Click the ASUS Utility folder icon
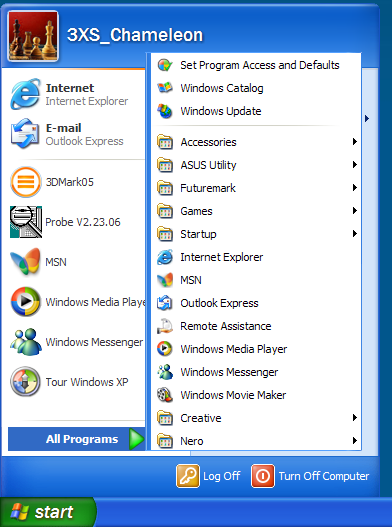Screen dimensions: 392x527 [165, 165]
